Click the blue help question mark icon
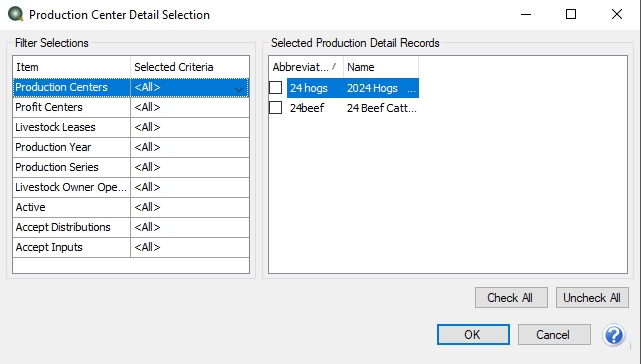641x364 pixels. click(x=614, y=335)
